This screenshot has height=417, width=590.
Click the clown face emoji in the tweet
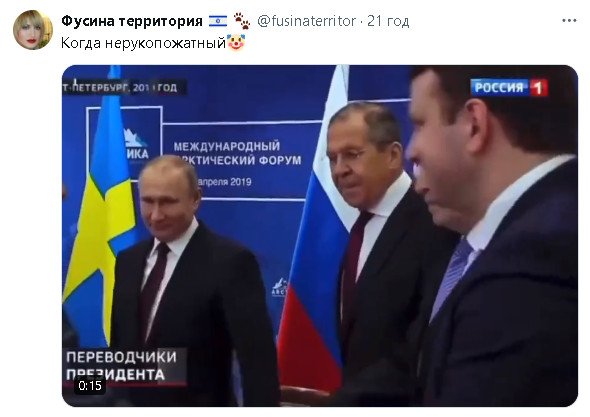236,42
